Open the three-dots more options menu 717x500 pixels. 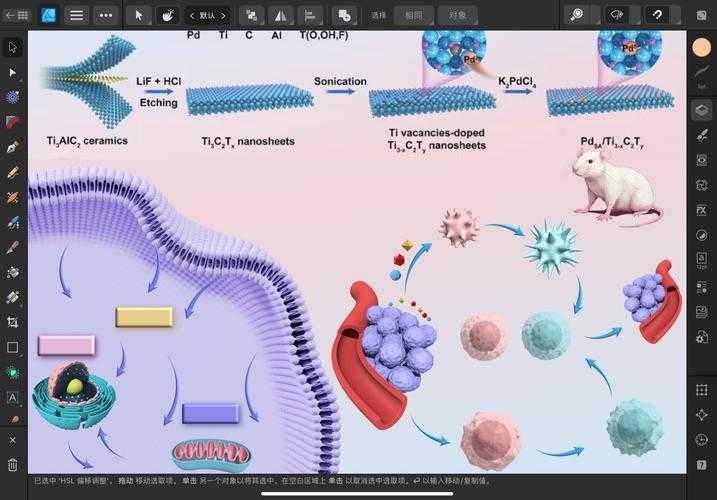pyautogui.click(x=105, y=15)
